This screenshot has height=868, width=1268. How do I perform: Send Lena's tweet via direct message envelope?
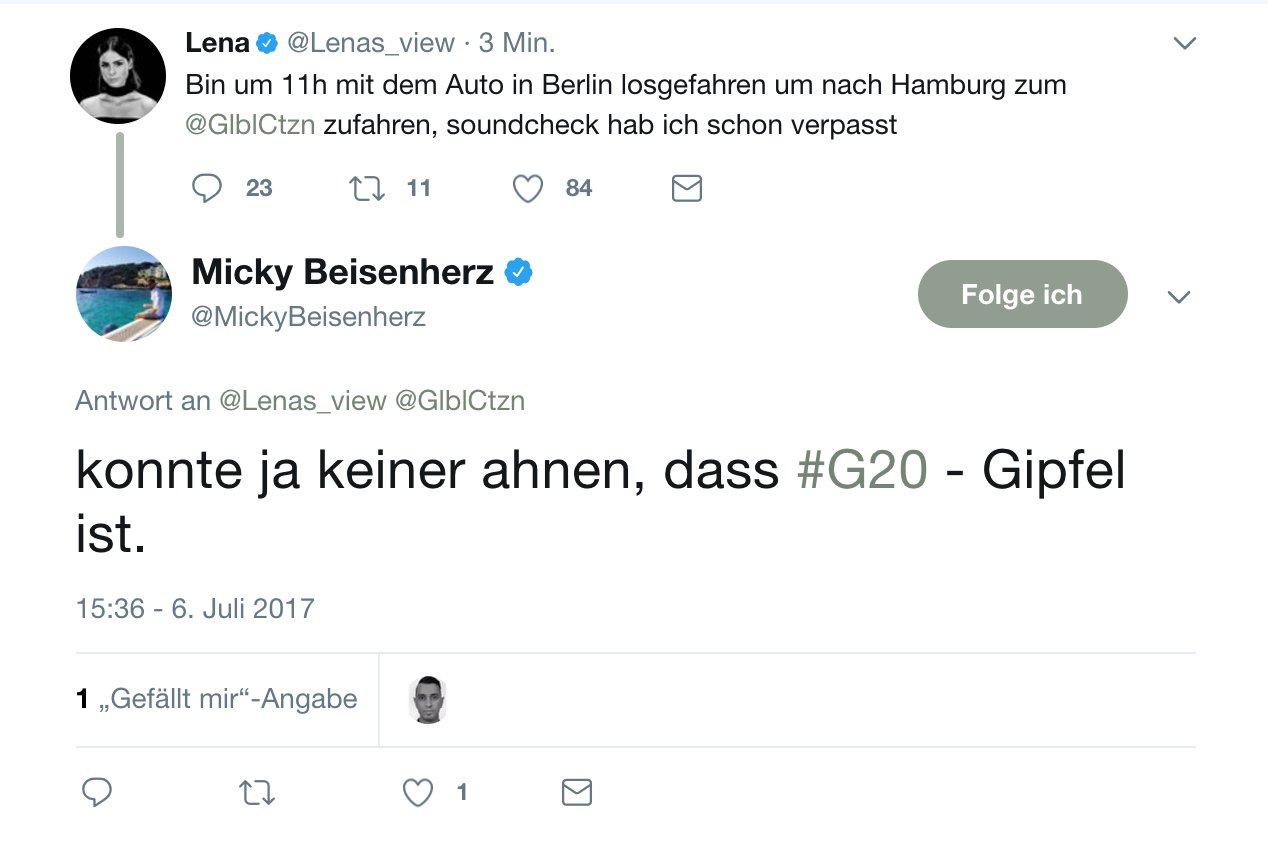[686, 188]
